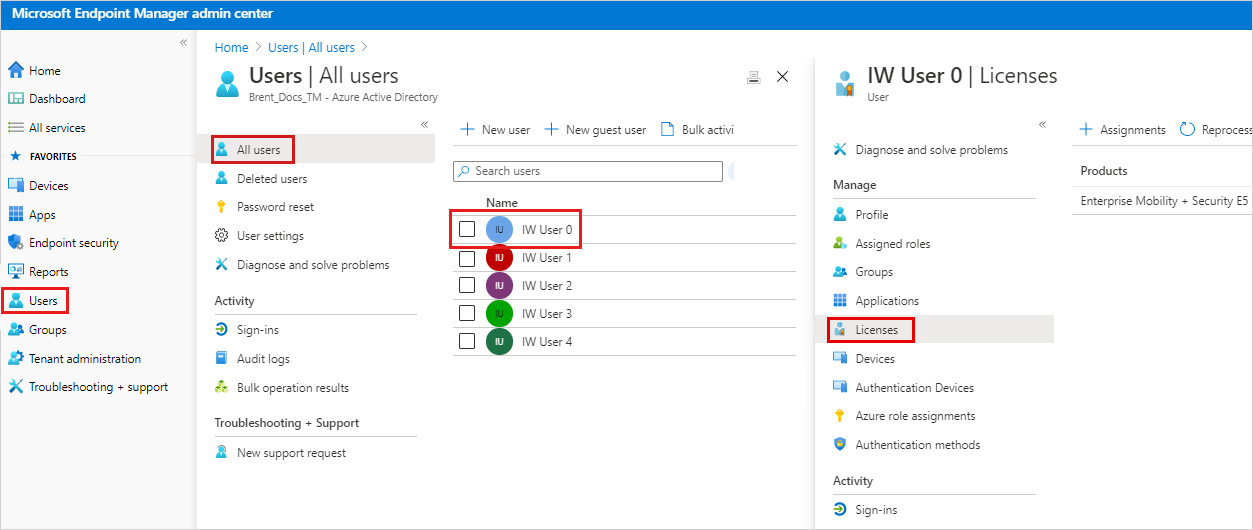This screenshot has width=1253, height=530.
Task: Click the Users | All users breadcrumb
Action: coord(311,47)
